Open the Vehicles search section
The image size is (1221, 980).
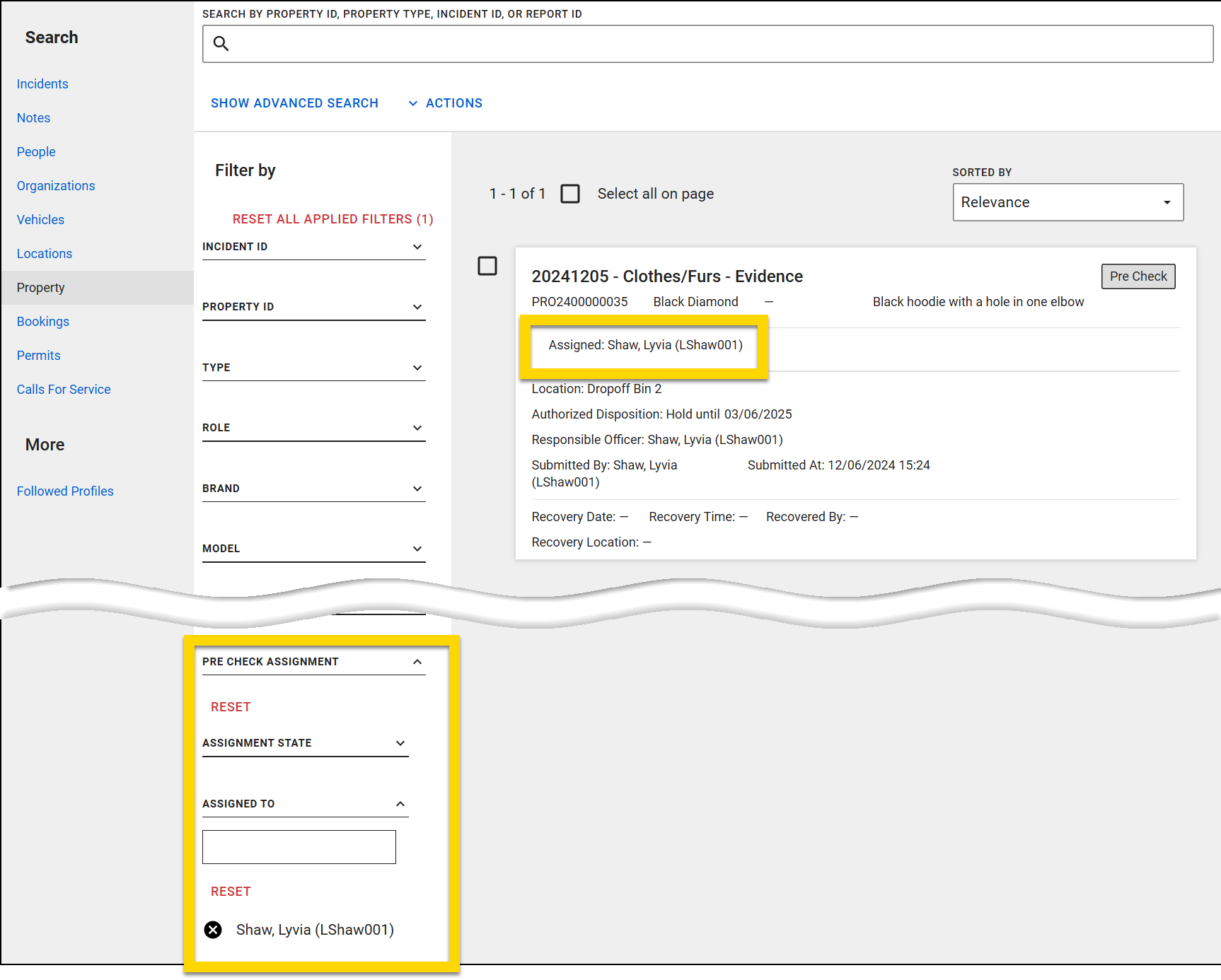(x=40, y=220)
